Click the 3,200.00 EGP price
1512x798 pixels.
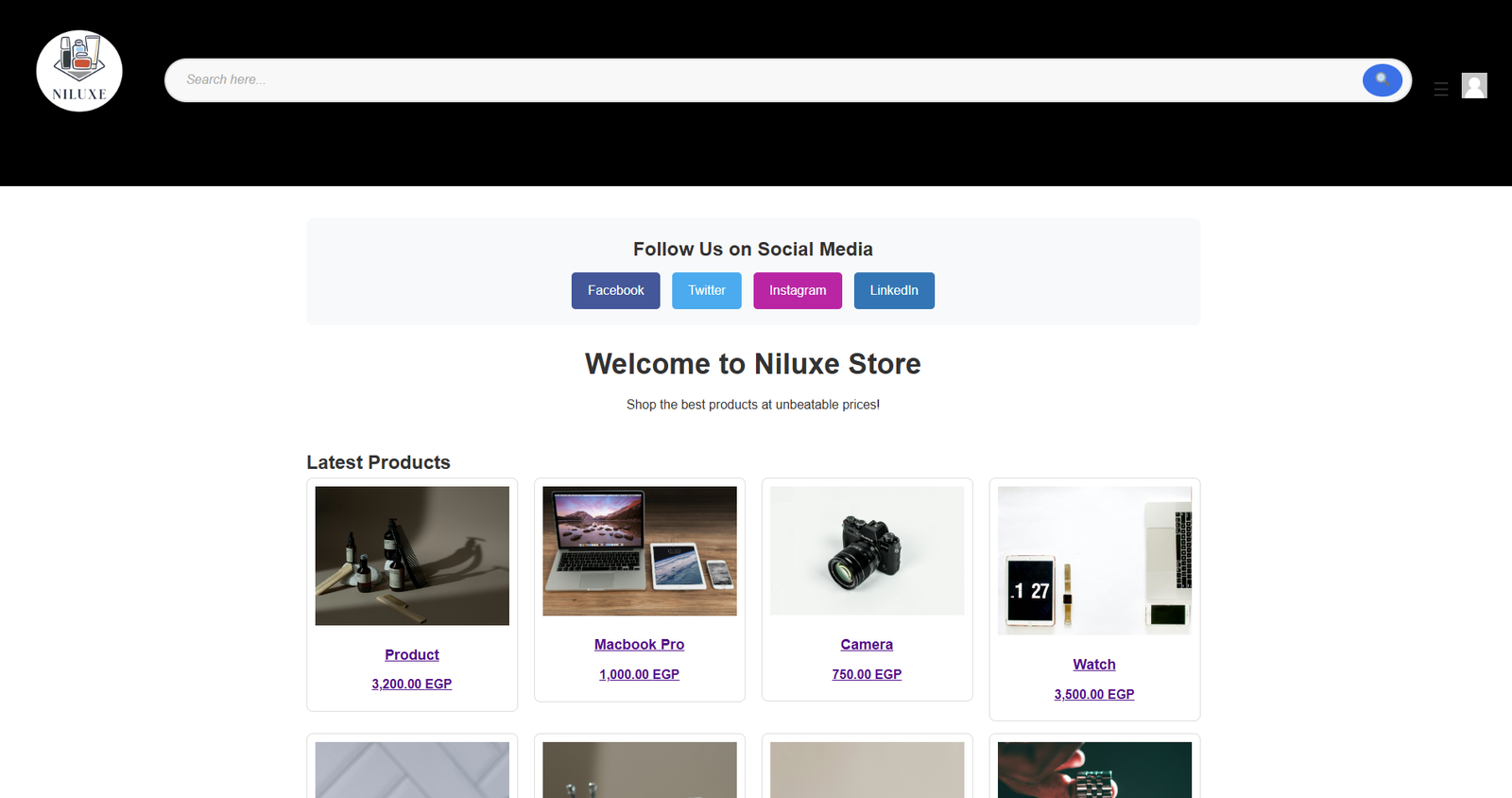(412, 684)
